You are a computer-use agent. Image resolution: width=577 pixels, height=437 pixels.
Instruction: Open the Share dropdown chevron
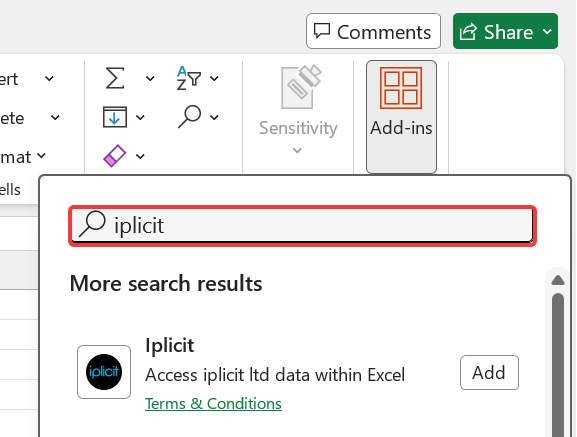(x=547, y=32)
